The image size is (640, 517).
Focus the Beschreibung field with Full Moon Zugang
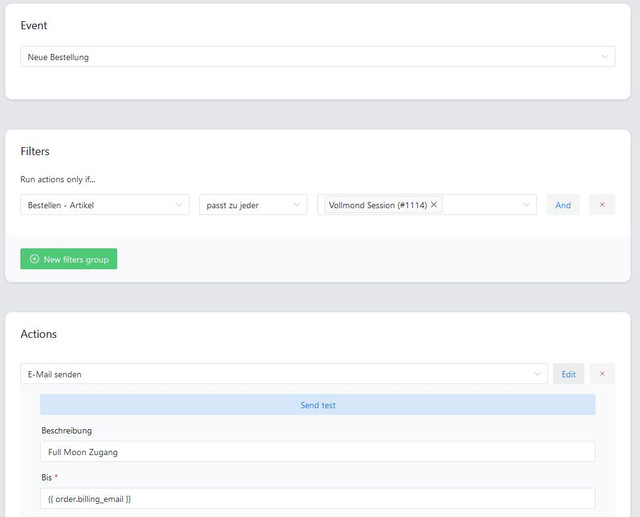(x=318, y=452)
